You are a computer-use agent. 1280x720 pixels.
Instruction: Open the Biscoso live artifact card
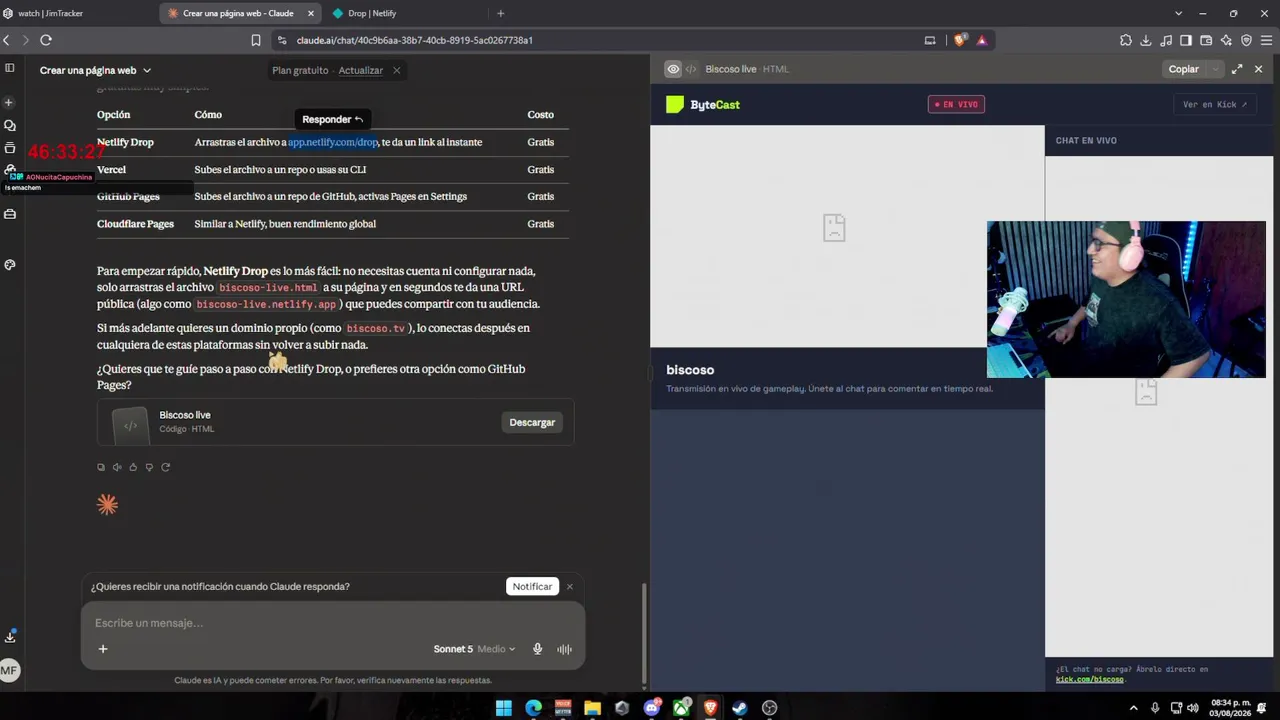point(336,422)
